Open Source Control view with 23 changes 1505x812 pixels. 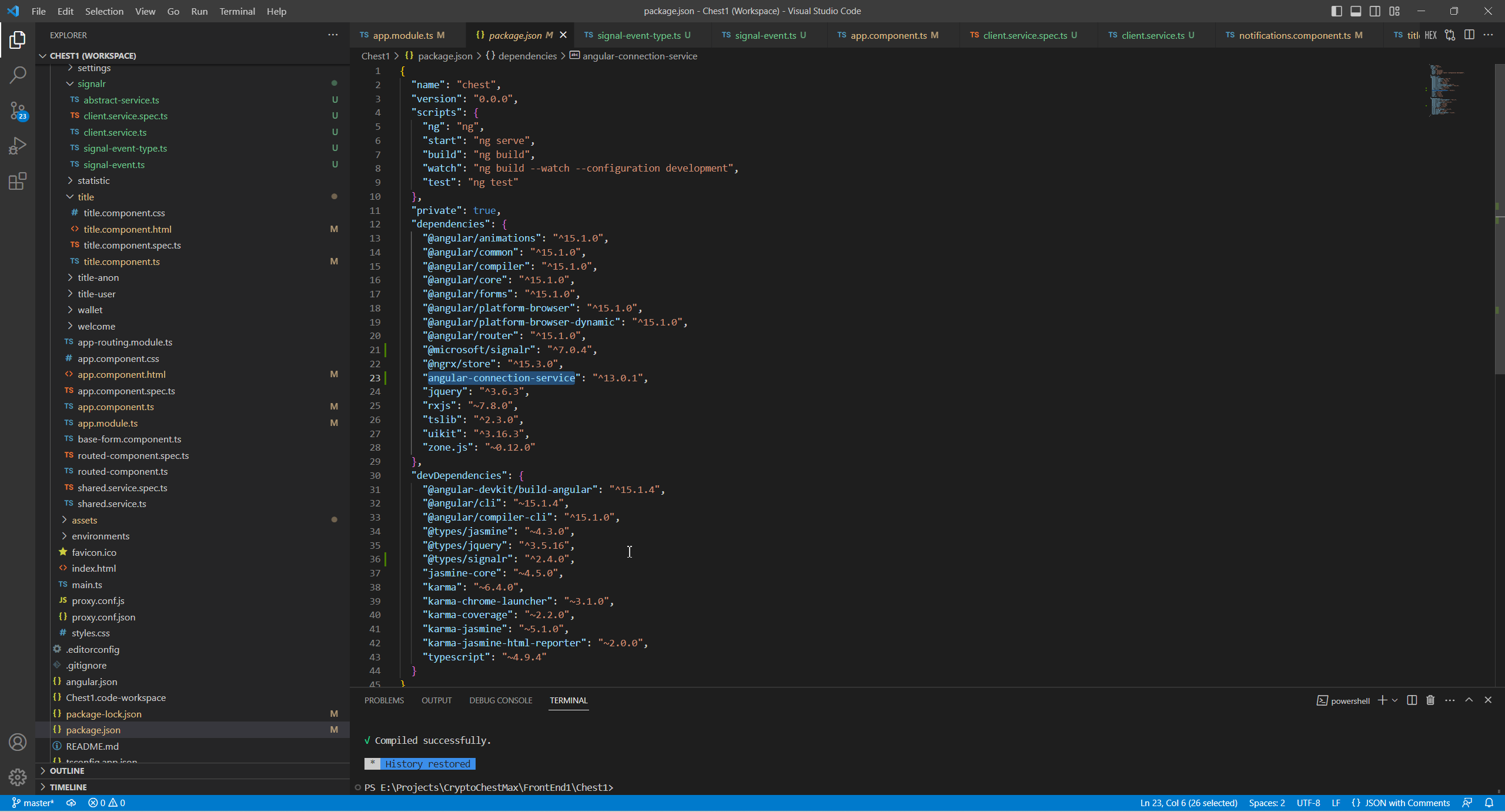pyautogui.click(x=18, y=110)
